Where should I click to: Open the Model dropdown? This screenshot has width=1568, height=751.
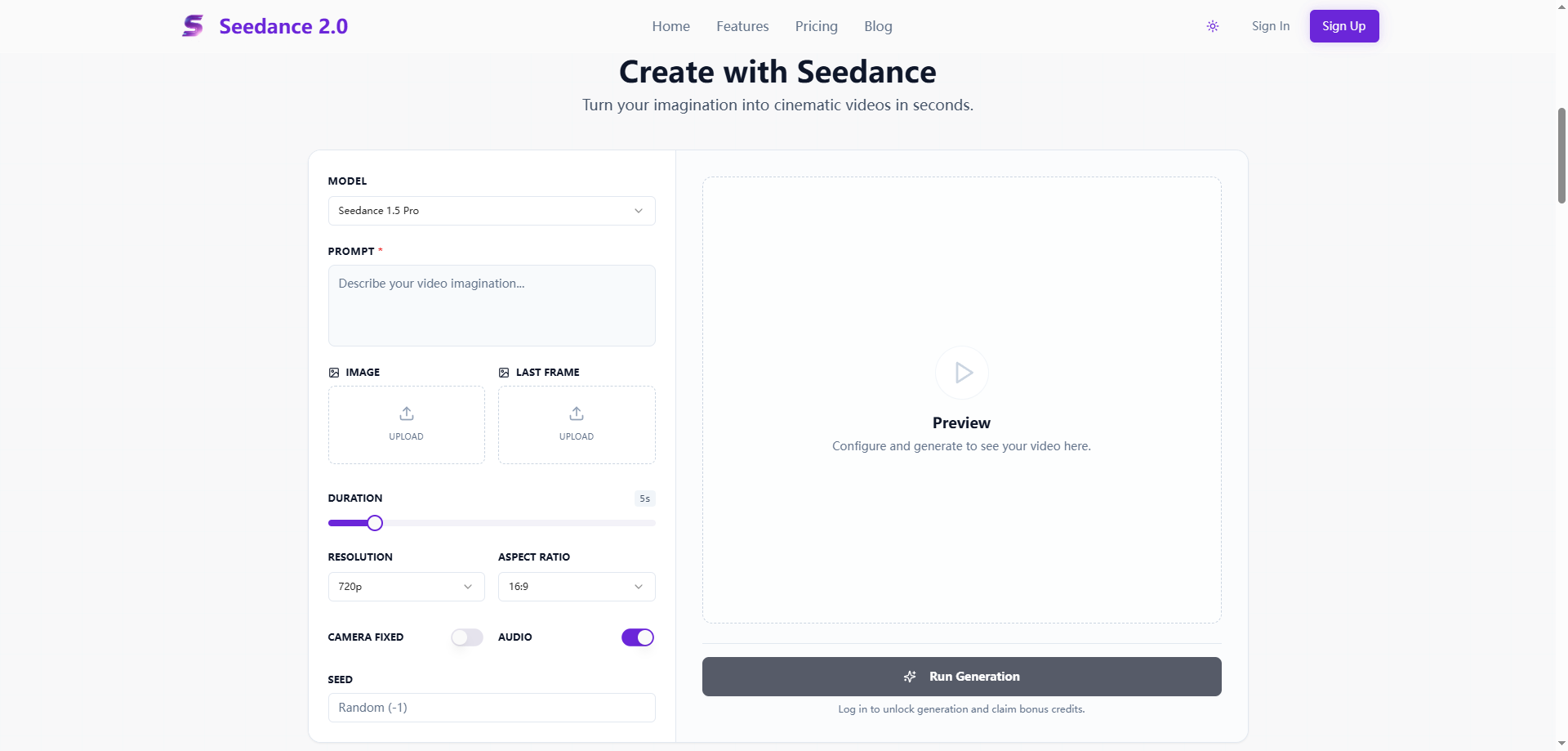tap(492, 211)
